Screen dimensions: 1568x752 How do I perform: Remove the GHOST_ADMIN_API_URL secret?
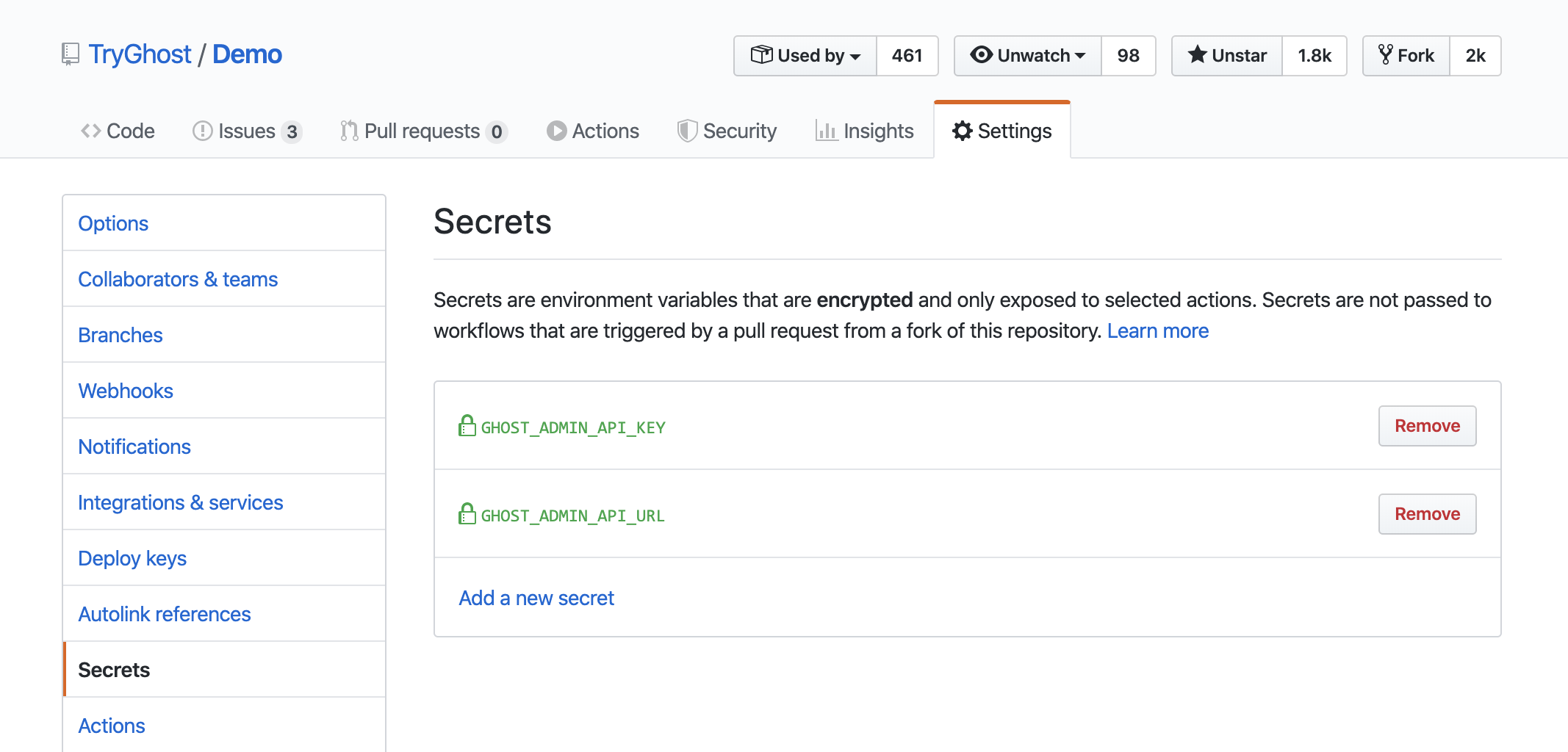[1427, 514]
